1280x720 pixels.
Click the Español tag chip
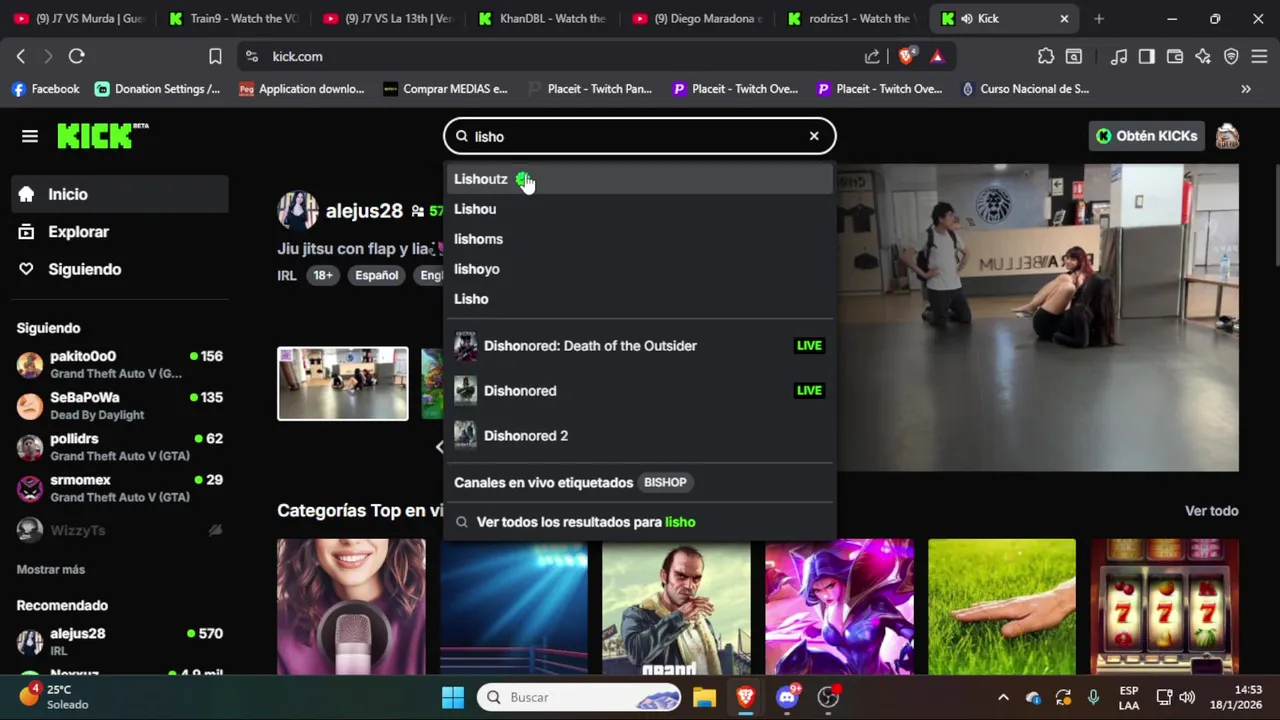376,275
